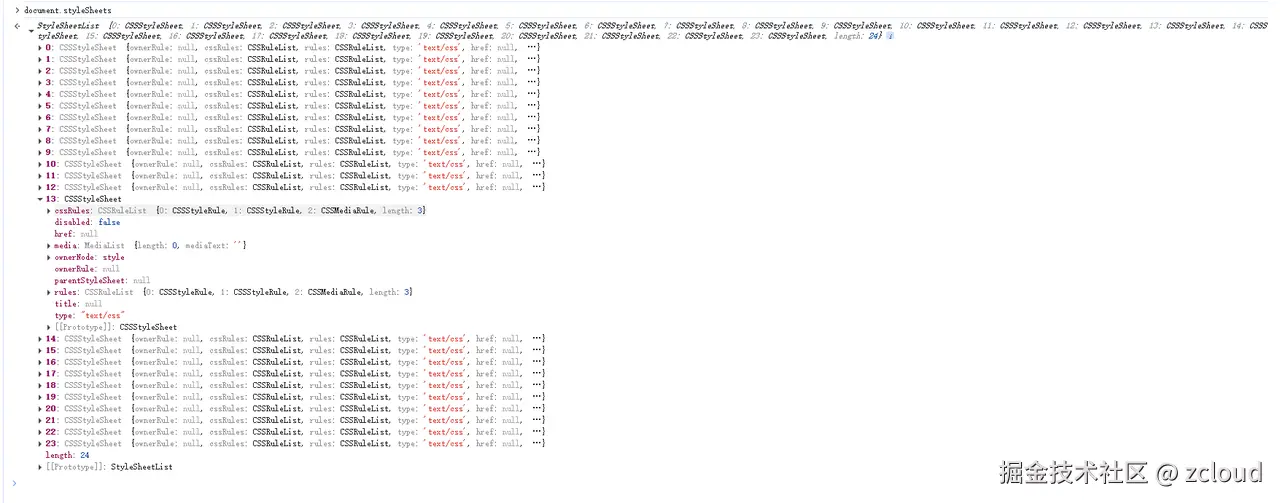Expand stylesheet entry 3
Viewport: 1280px width, 503px height.
tap(41, 83)
